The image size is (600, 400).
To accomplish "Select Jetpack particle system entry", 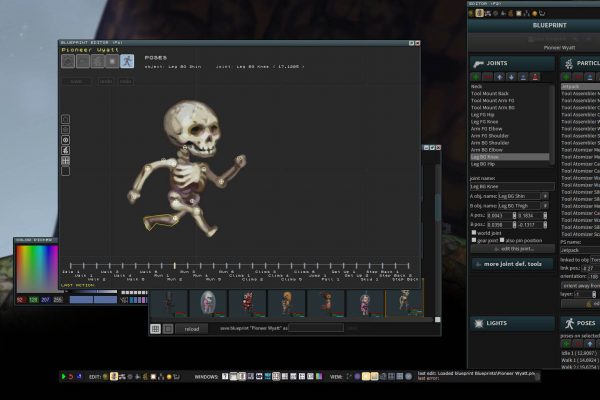I will pyautogui.click(x=580, y=87).
